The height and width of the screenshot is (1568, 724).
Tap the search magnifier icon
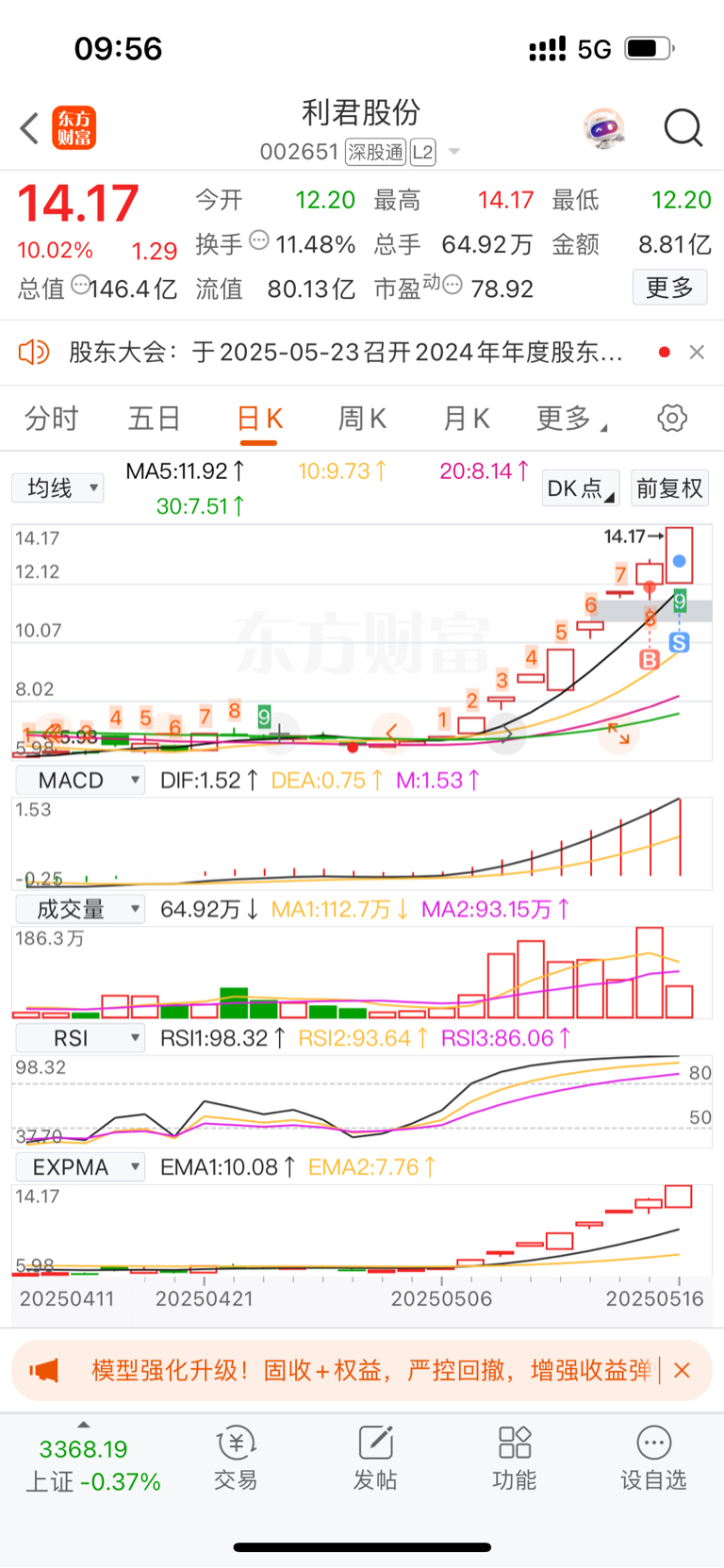tap(683, 127)
